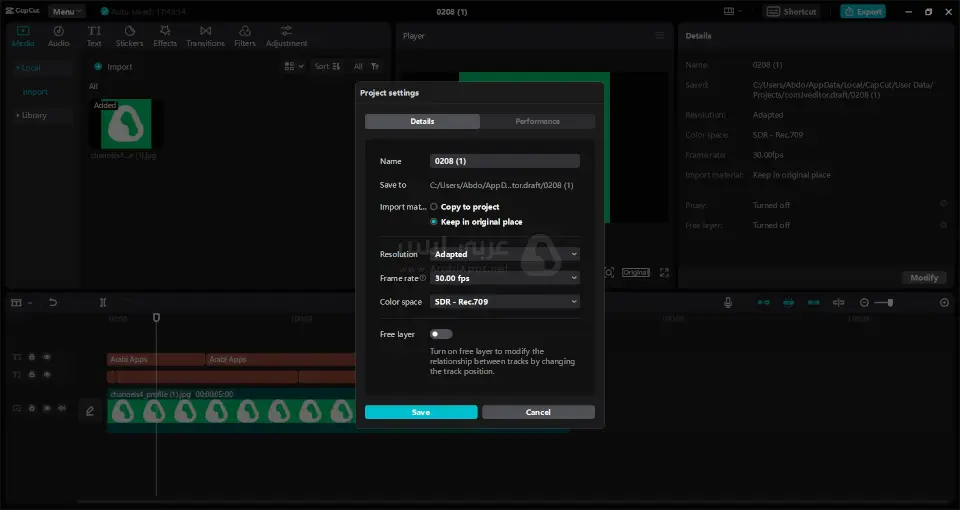Click the player hamburger menu icon

pos(659,36)
